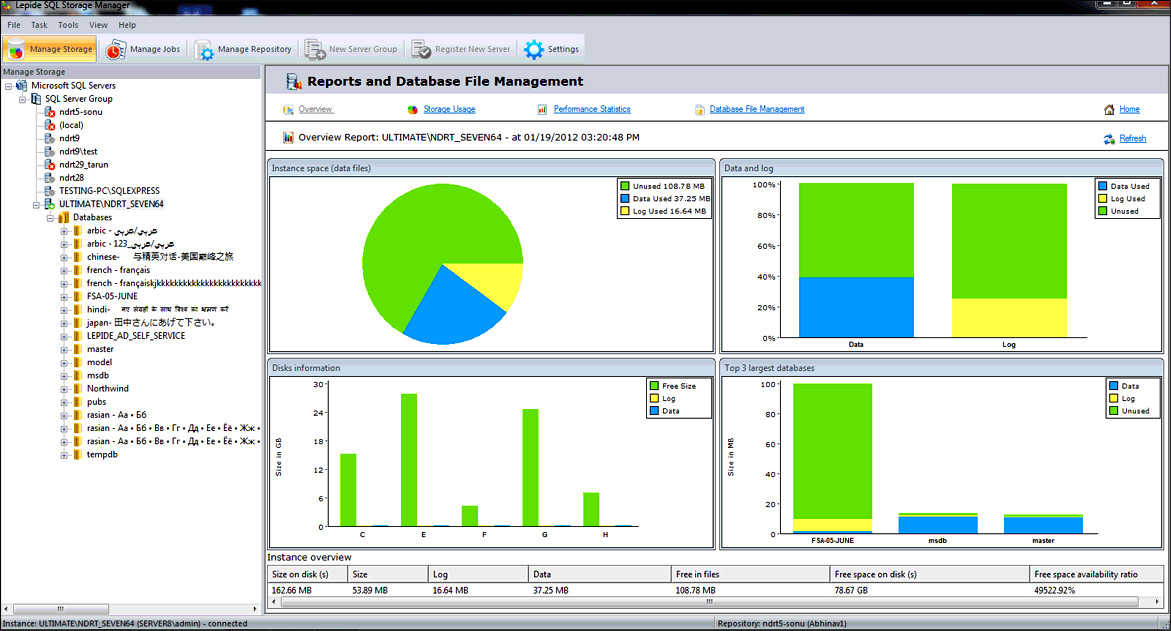Click the Free space availability ratio header
Screen dimensions: 1171x631
pos(1096,574)
